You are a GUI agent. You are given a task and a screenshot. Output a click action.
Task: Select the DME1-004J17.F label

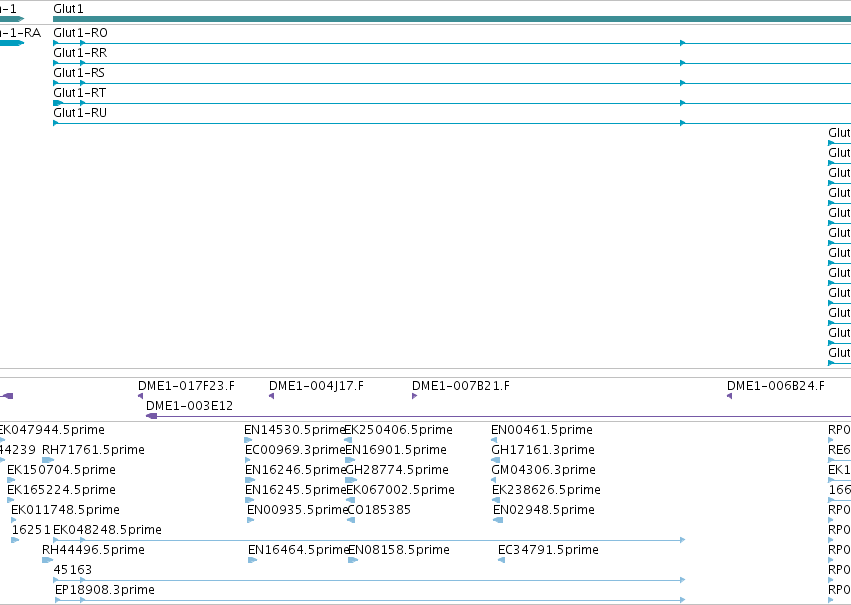pyautogui.click(x=316, y=386)
